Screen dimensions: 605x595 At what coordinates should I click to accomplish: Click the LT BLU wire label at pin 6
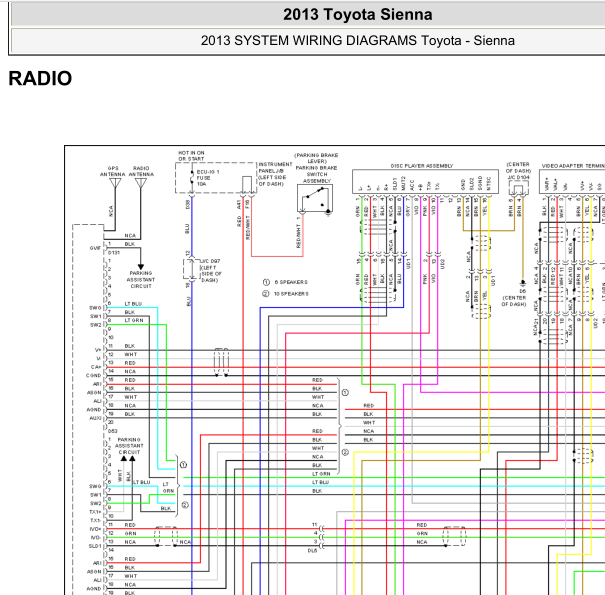[x=133, y=304]
